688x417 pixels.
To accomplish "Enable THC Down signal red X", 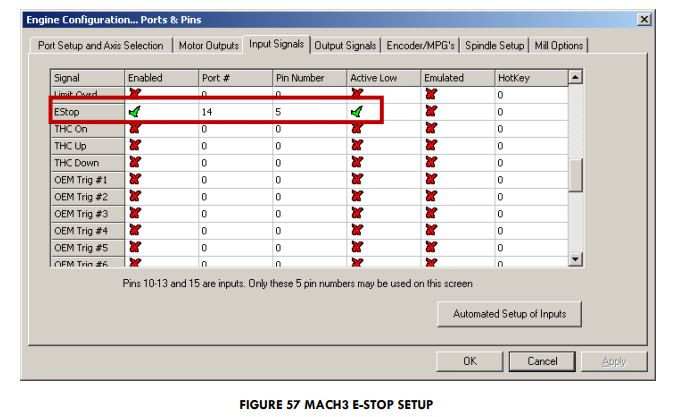I will click(135, 163).
